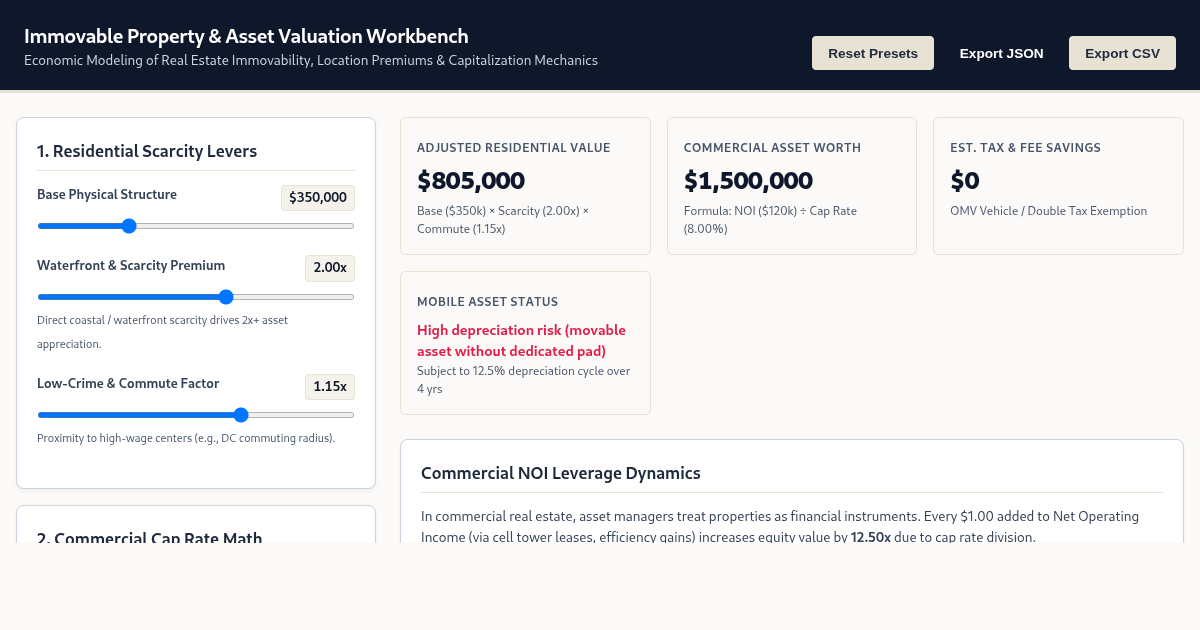
Task: Click the 12.50x multiplier in the NOI paragraph
Action: pos(870,537)
